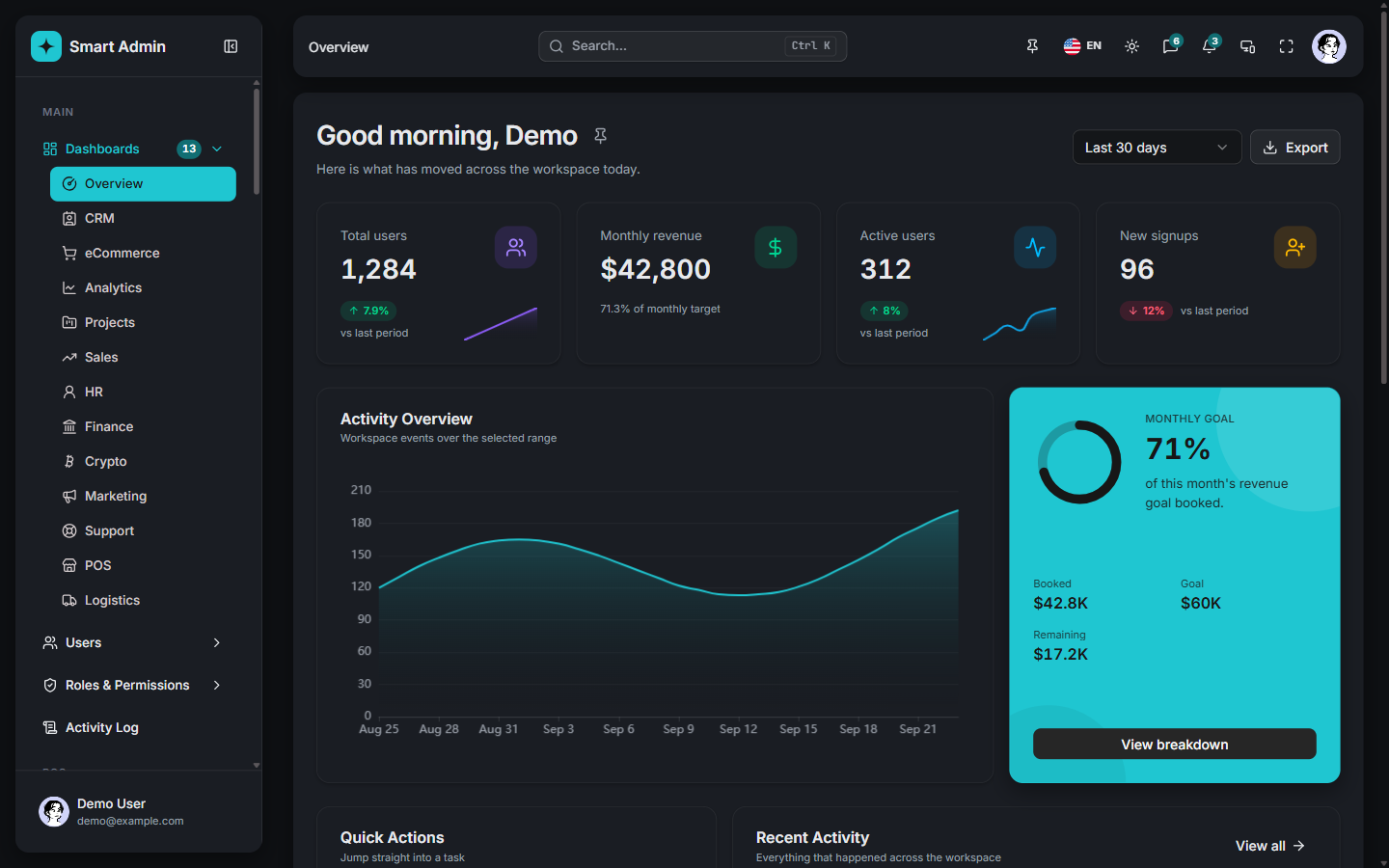The width and height of the screenshot is (1389, 868).
Task: Click the Finance bank icon in the sidebar
Action: pyautogui.click(x=69, y=426)
